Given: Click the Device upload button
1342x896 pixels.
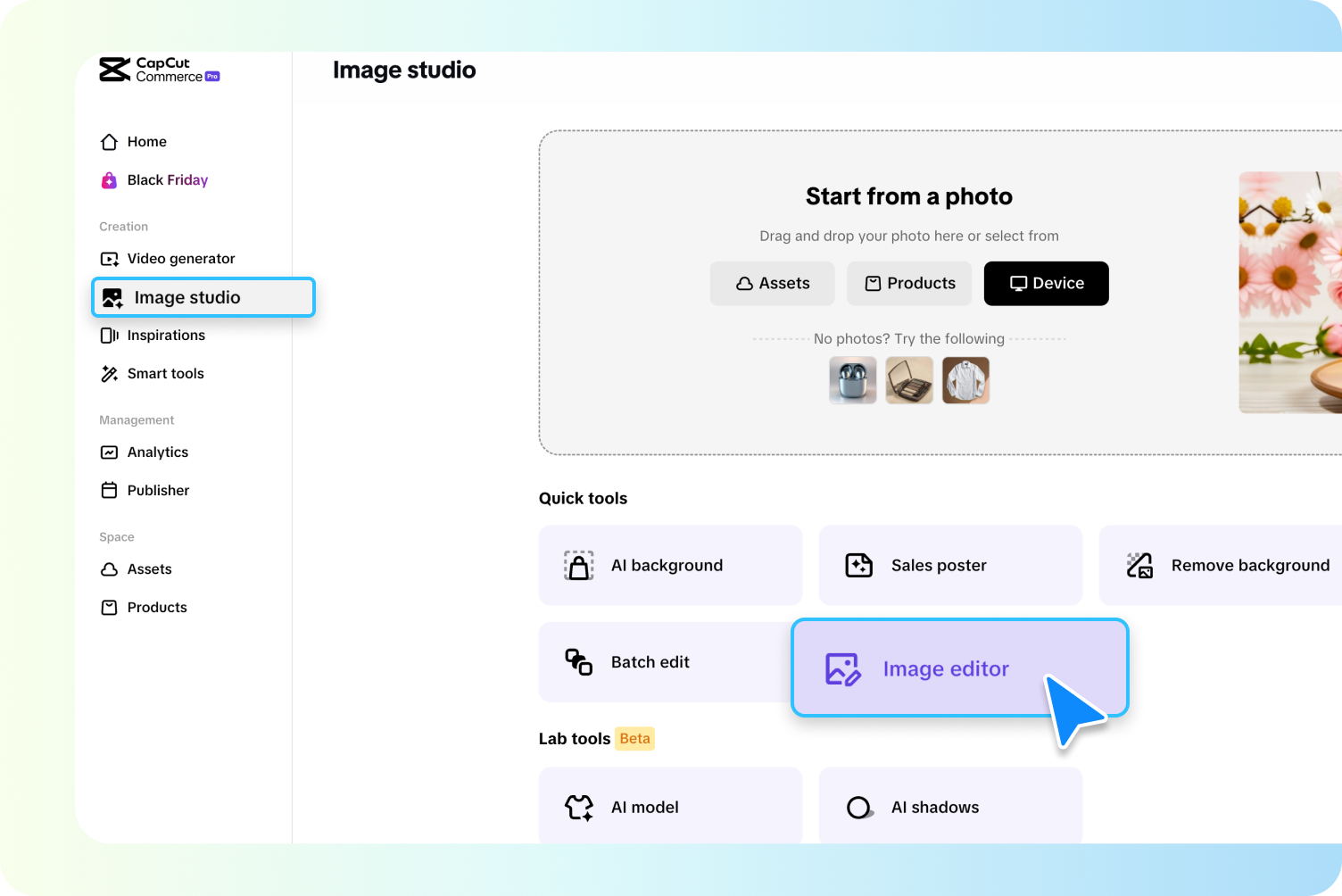Looking at the screenshot, I should (x=1046, y=283).
